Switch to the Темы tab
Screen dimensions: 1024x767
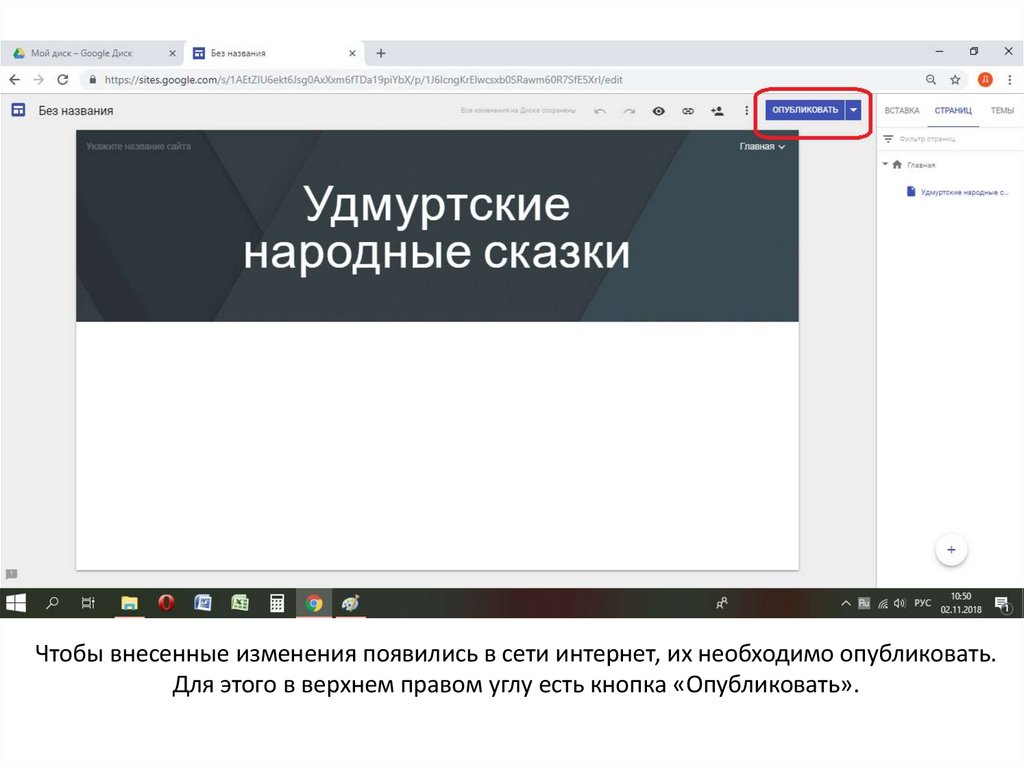click(x=1001, y=111)
